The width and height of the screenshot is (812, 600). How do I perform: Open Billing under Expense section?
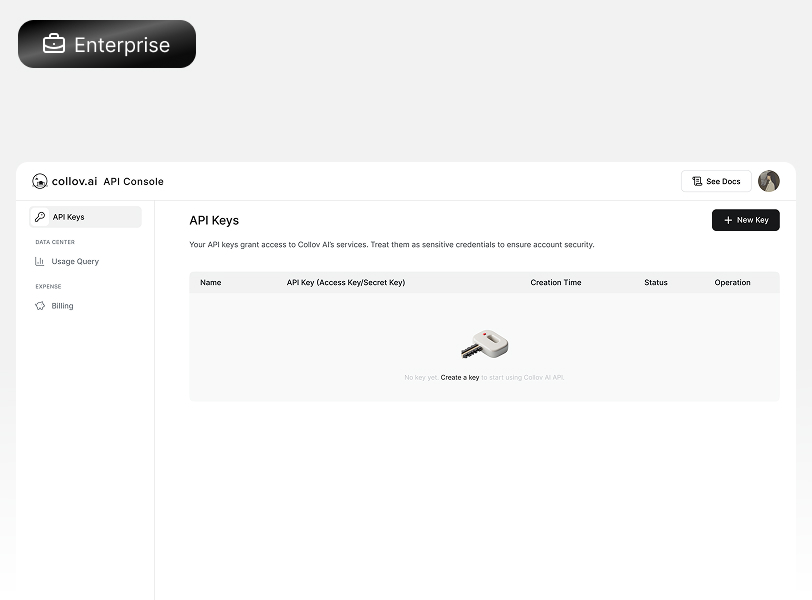coord(62,305)
